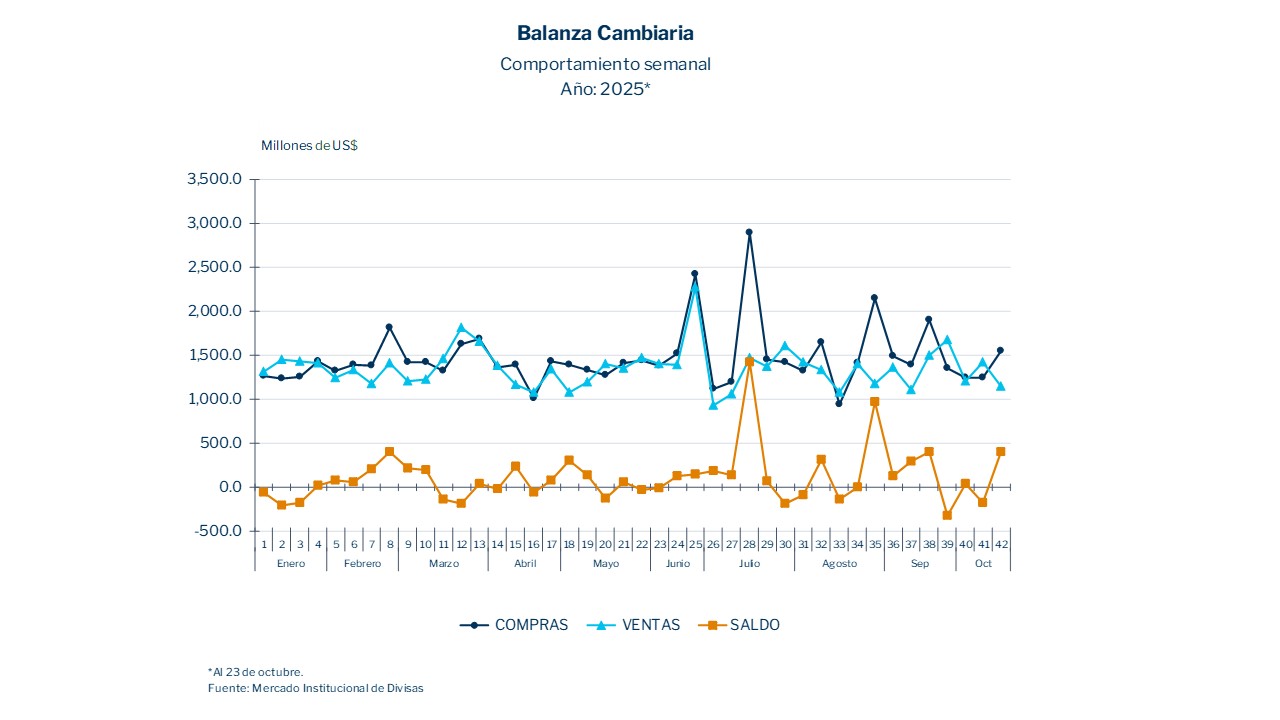Select the Millones de US$ axis label
1280x720 pixels.
(309, 145)
